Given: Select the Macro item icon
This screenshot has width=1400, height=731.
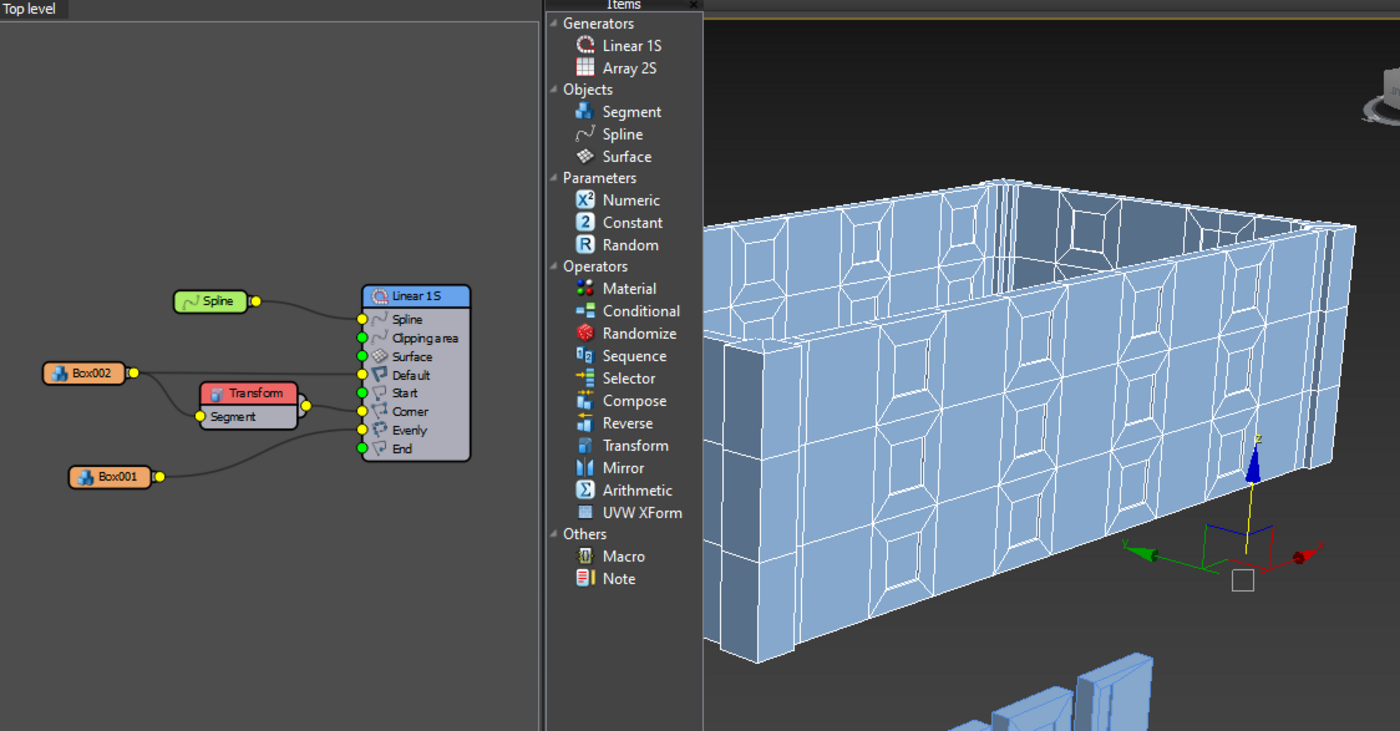Looking at the screenshot, I should [586, 556].
